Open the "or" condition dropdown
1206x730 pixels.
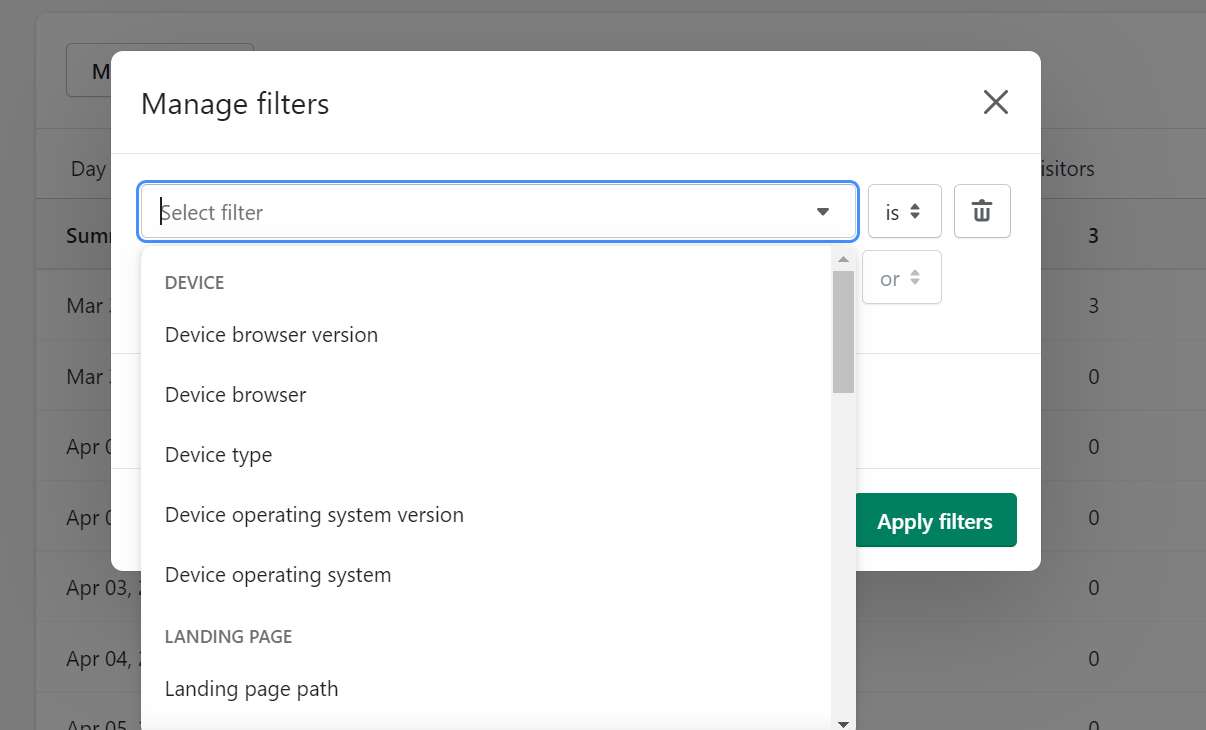[901, 278]
